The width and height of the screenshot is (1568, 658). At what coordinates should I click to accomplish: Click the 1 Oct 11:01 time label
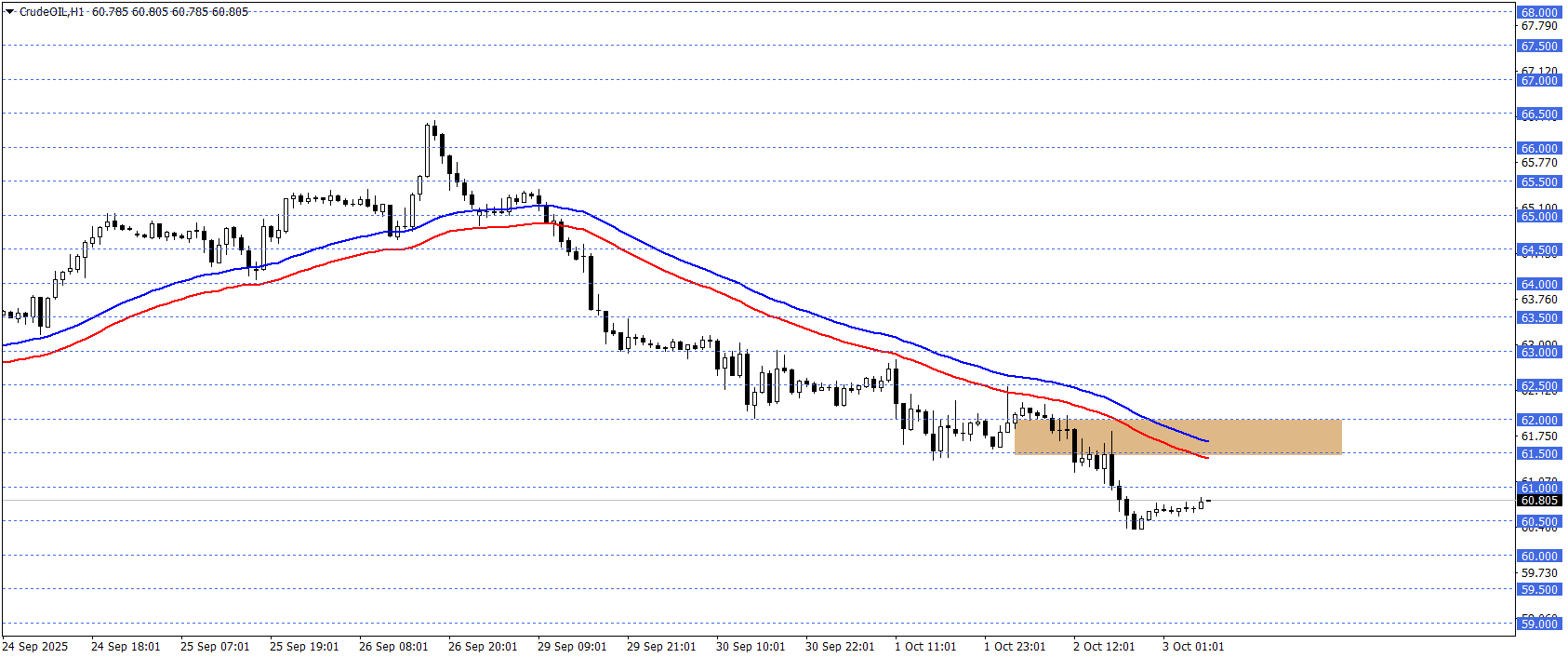click(925, 647)
